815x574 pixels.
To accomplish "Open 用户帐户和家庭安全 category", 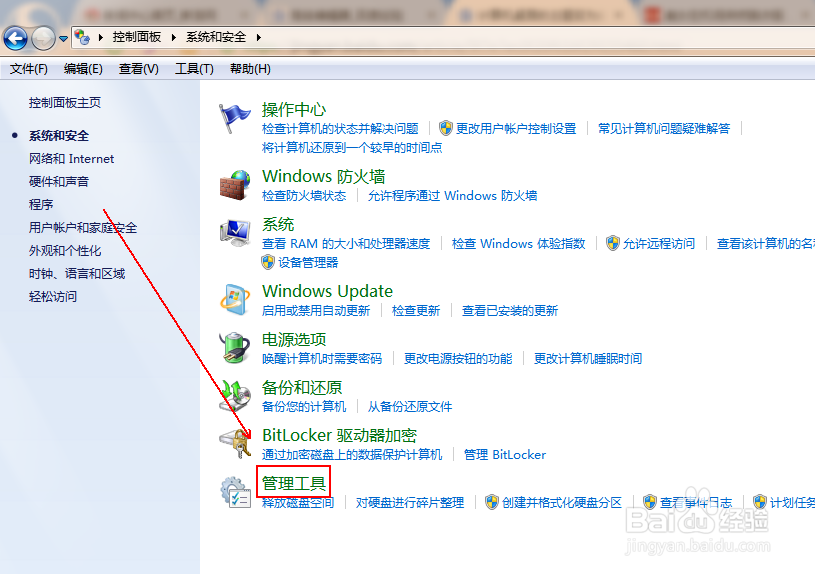I will (83, 228).
